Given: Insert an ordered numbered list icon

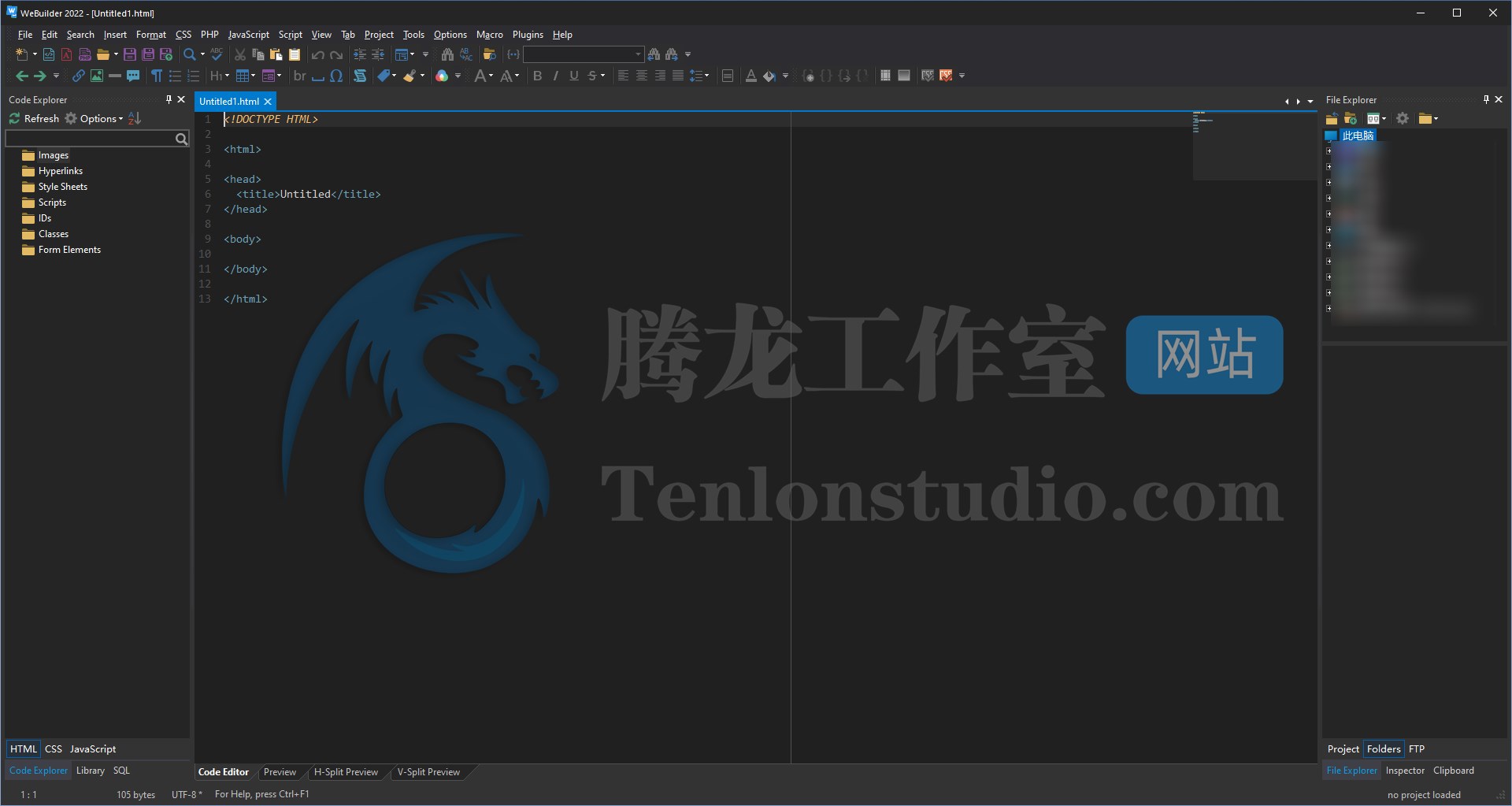Looking at the screenshot, I should pos(193,76).
